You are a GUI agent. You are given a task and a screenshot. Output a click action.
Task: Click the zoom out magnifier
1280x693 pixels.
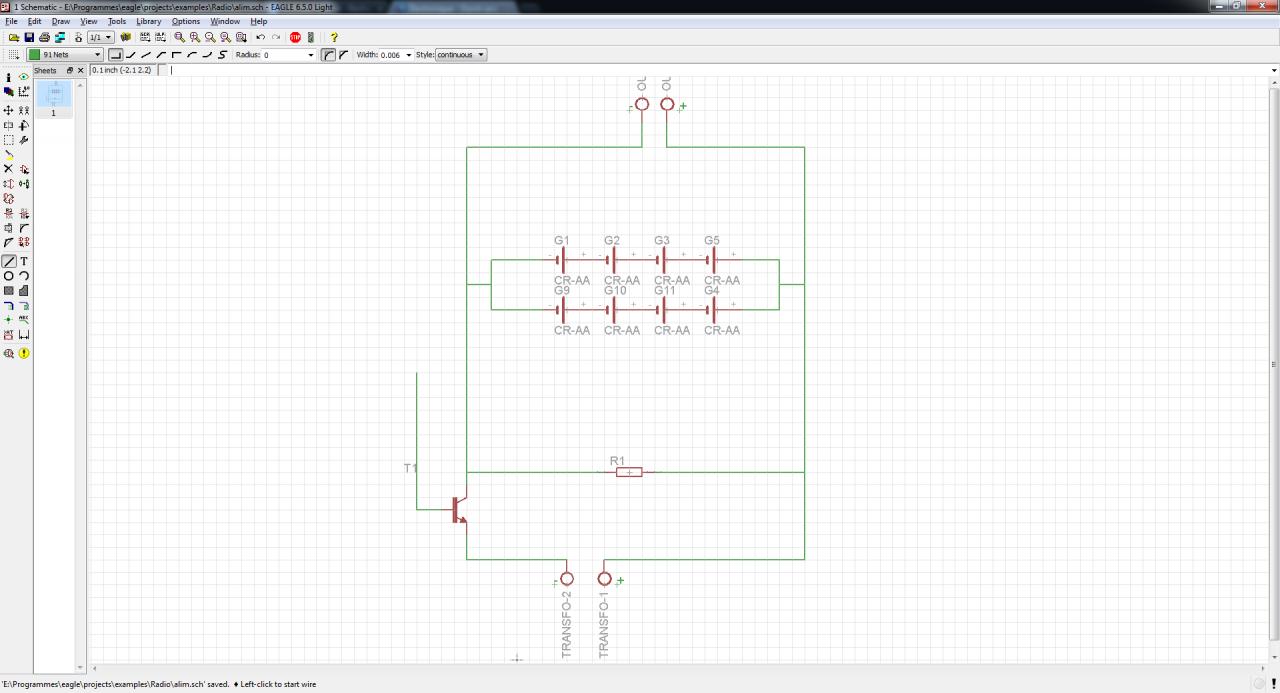[x=210, y=37]
